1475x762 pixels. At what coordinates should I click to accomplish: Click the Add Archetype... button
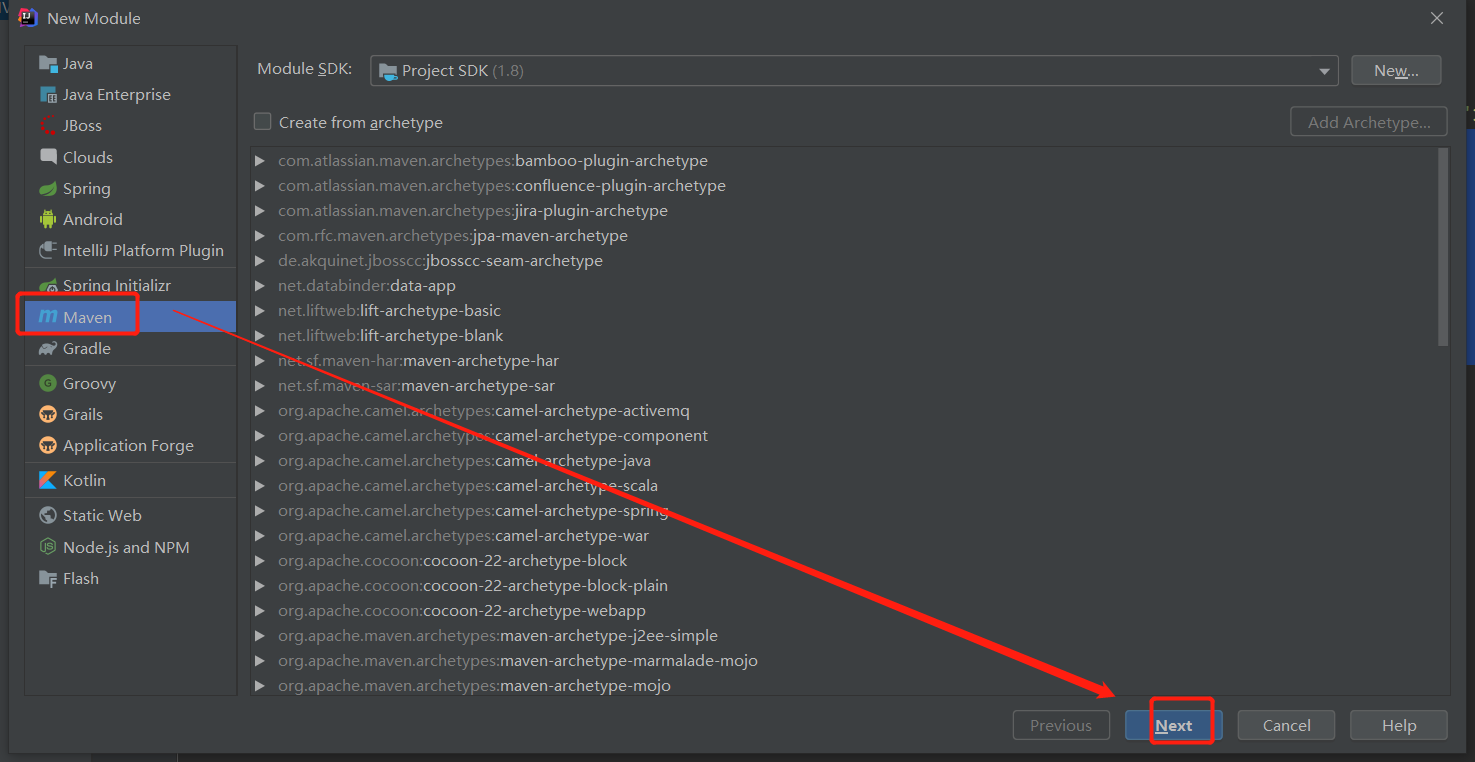[1369, 122]
